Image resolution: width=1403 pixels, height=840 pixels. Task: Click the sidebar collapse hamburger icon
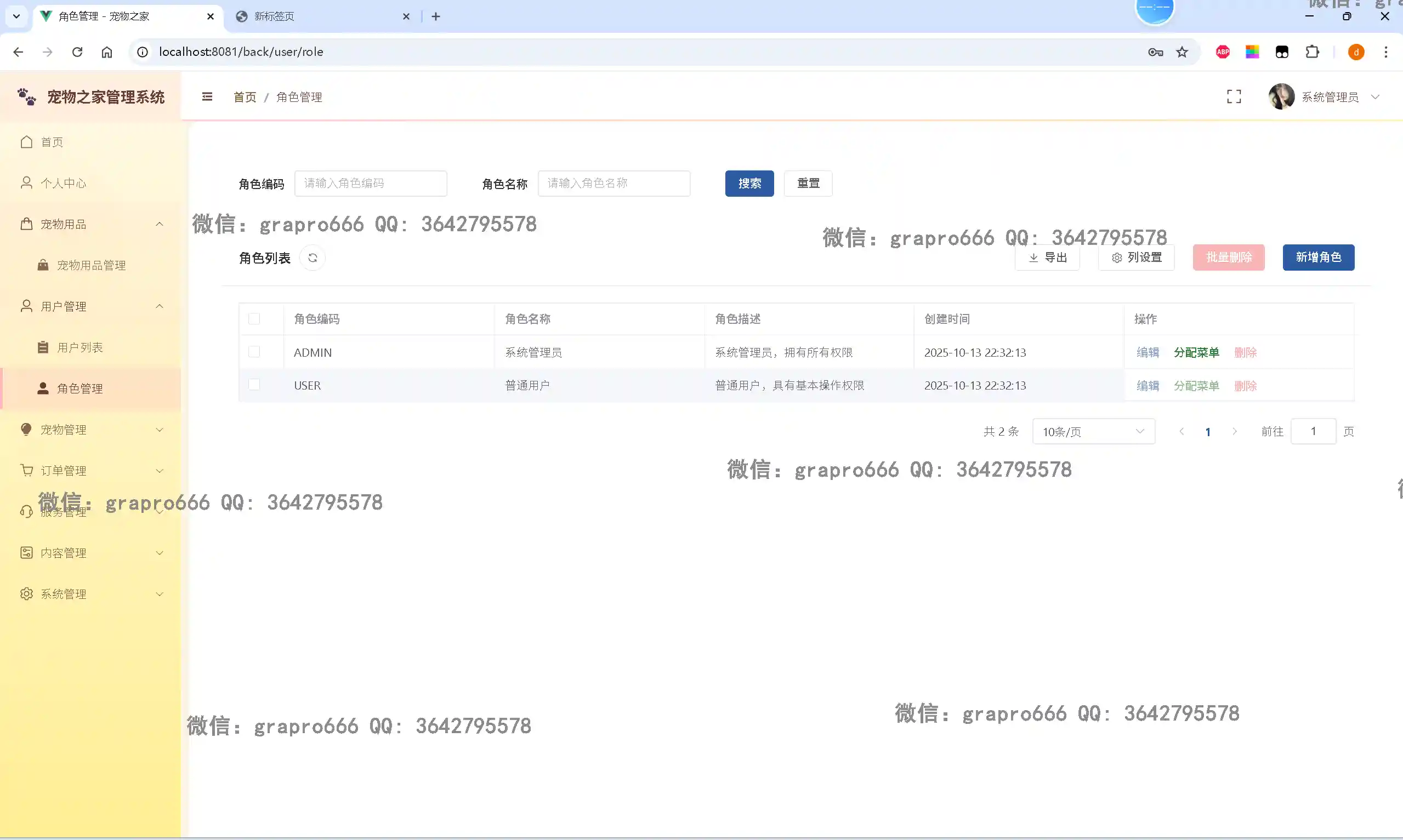[x=207, y=97]
